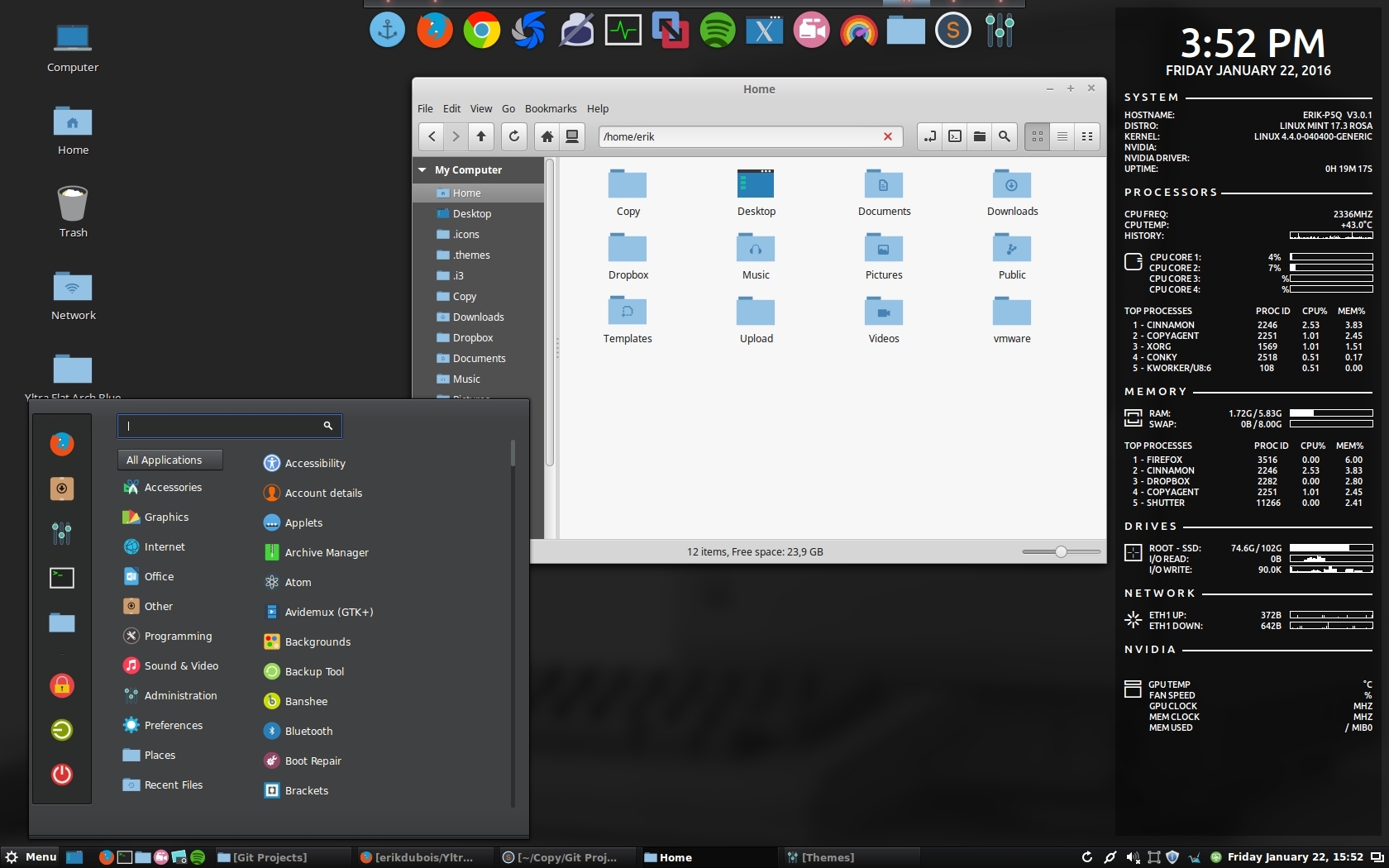Open the Network desktop icon
The width and height of the screenshot is (1389, 868).
(x=73, y=295)
